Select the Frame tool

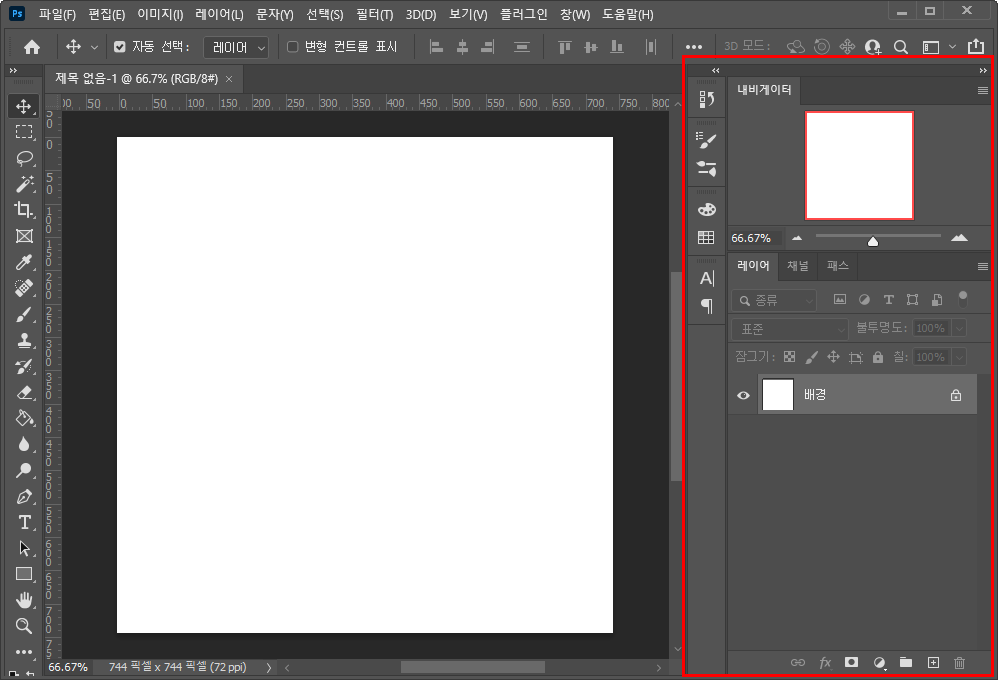pos(24,236)
